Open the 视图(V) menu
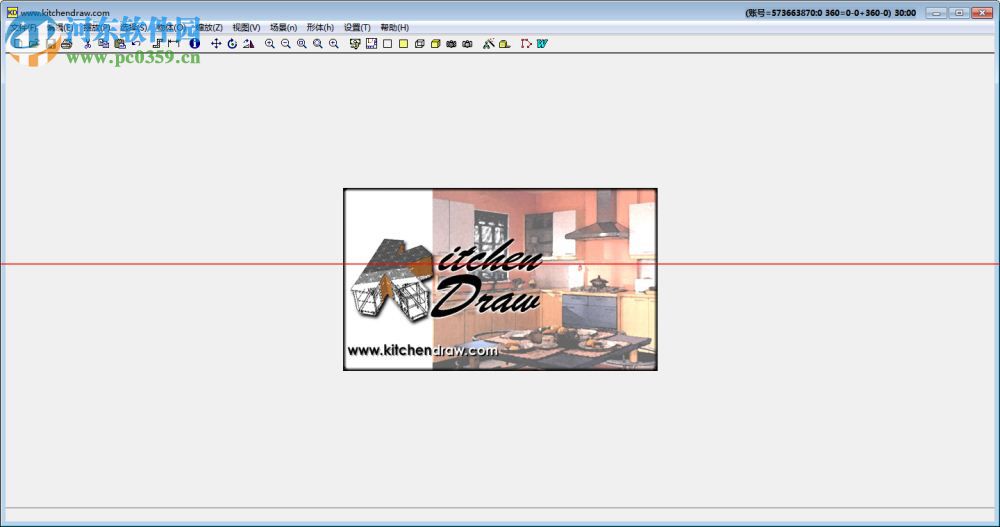1000x527 pixels. coord(246,27)
